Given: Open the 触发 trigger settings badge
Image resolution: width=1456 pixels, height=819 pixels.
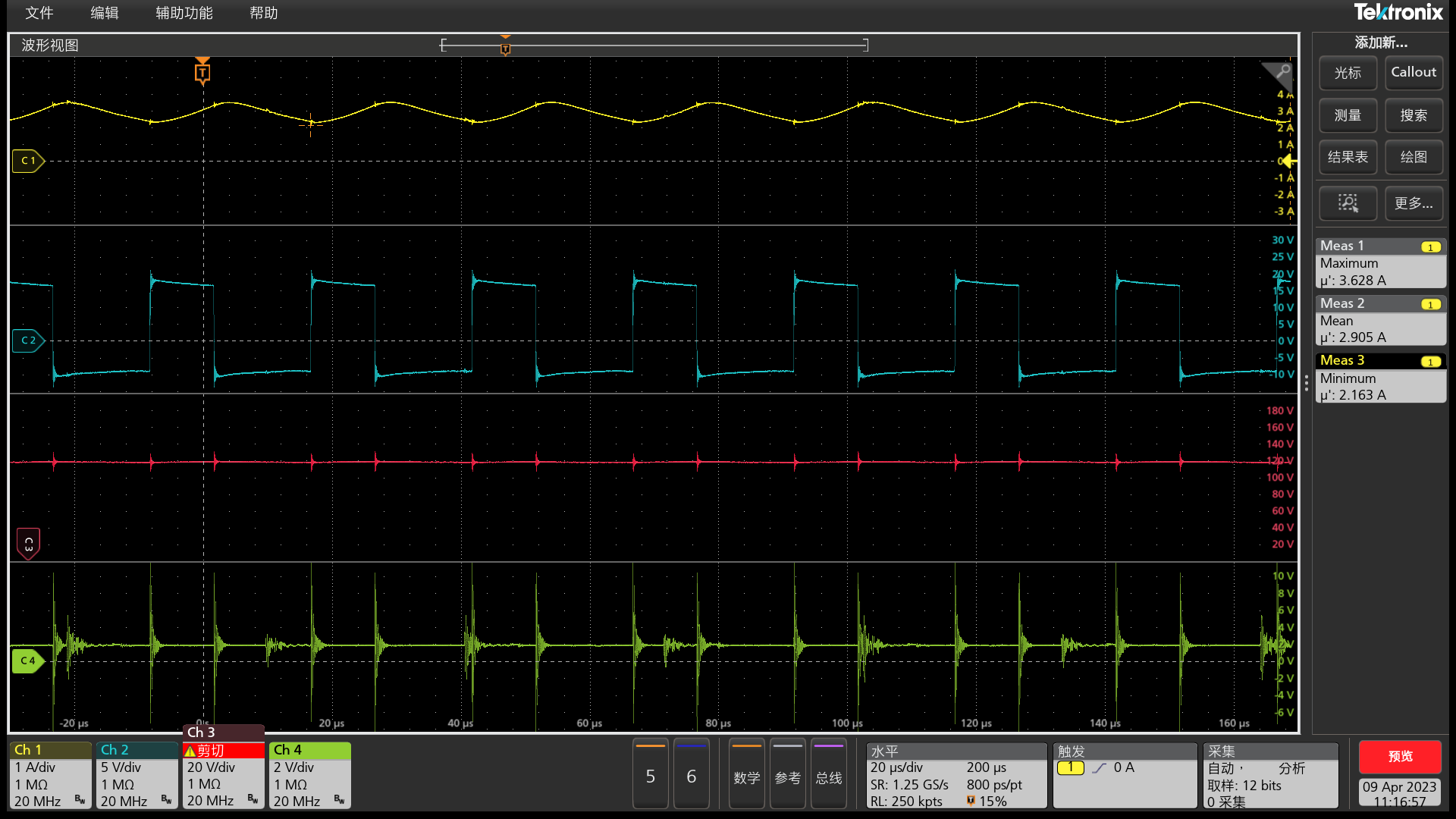Looking at the screenshot, I should [x=1125, y=776].
